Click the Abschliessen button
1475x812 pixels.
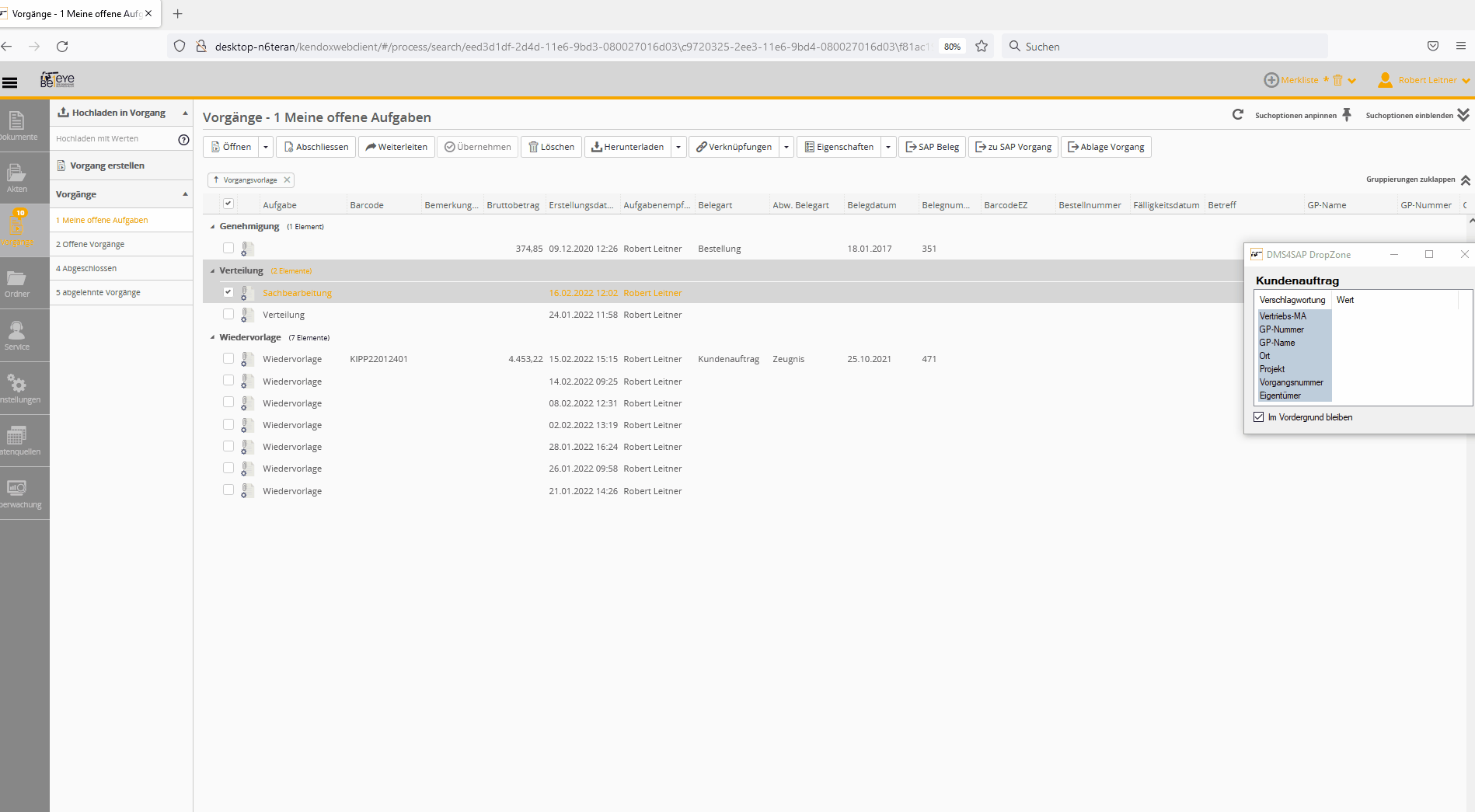pyautogui.click(x=316, y=147)
